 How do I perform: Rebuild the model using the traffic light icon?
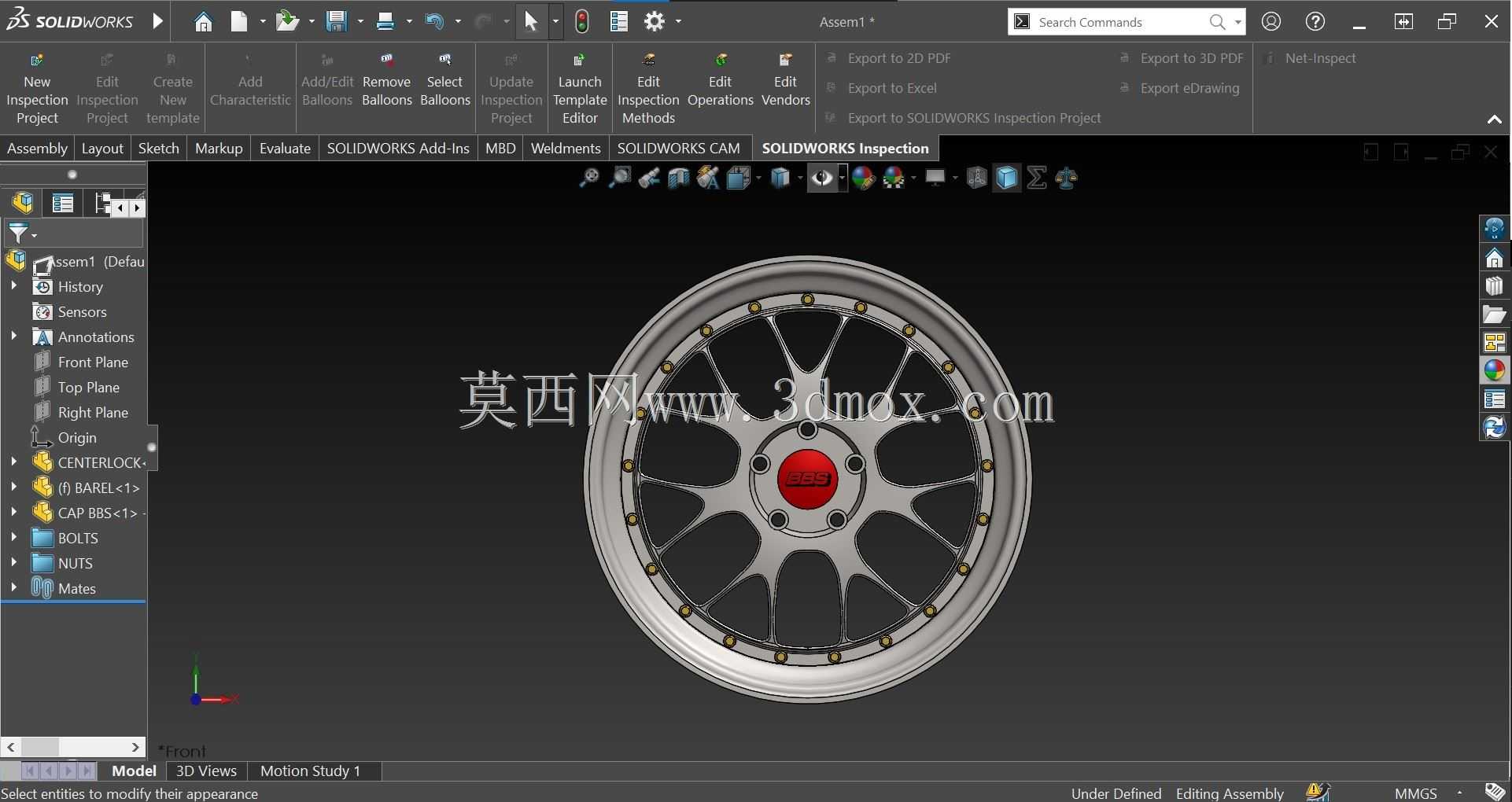[x=582, y=22]
